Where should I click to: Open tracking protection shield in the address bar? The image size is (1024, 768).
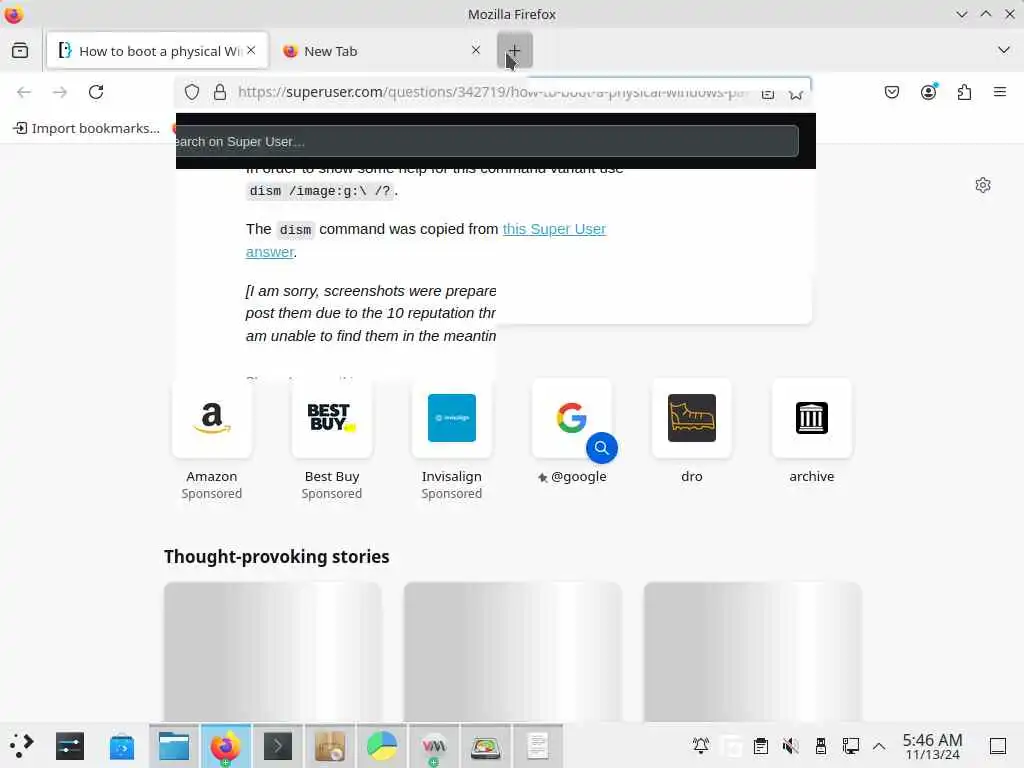pyautogui.click(x=192, y=92)
